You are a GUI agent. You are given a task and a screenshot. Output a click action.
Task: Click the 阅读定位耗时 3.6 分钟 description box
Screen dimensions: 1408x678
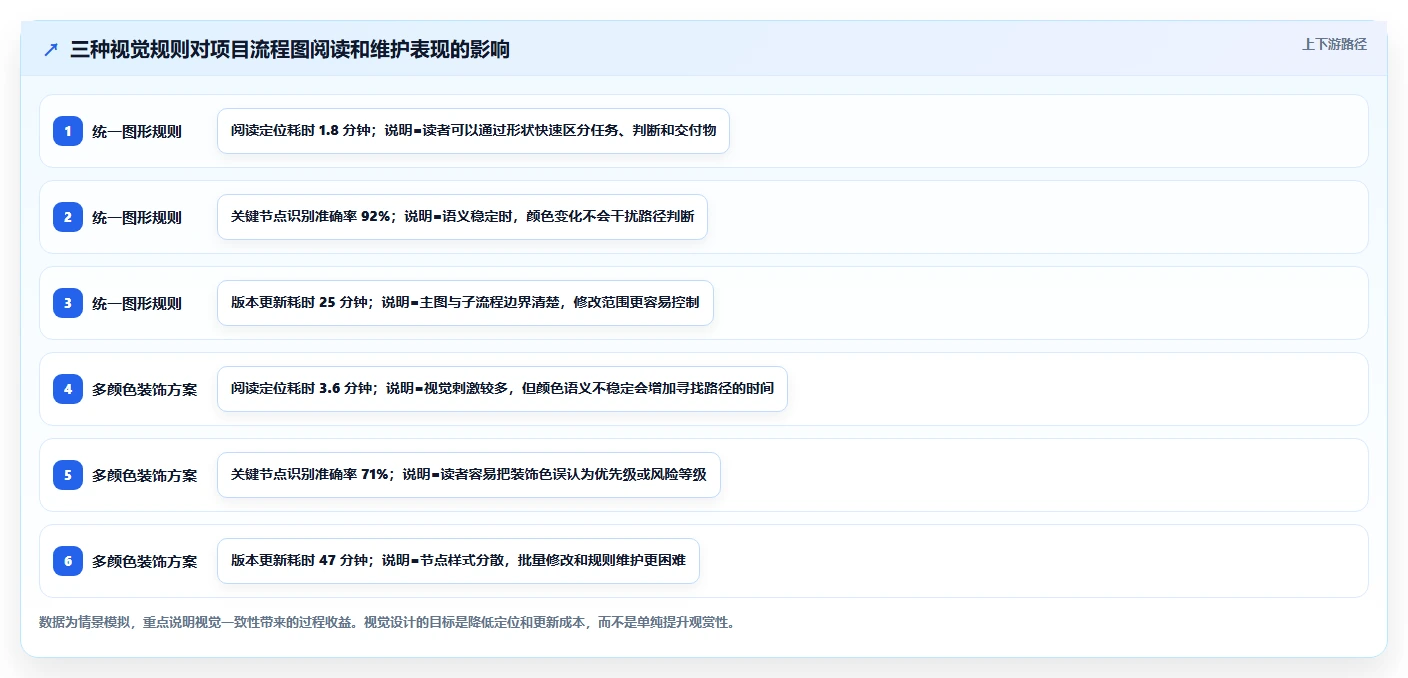pyautogui.click(x=502, y=389)
